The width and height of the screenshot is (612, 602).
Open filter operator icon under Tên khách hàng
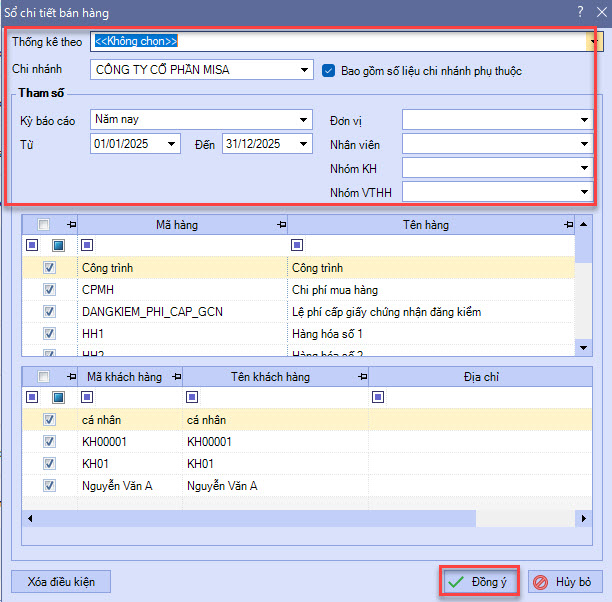click(x=192, y=397)
